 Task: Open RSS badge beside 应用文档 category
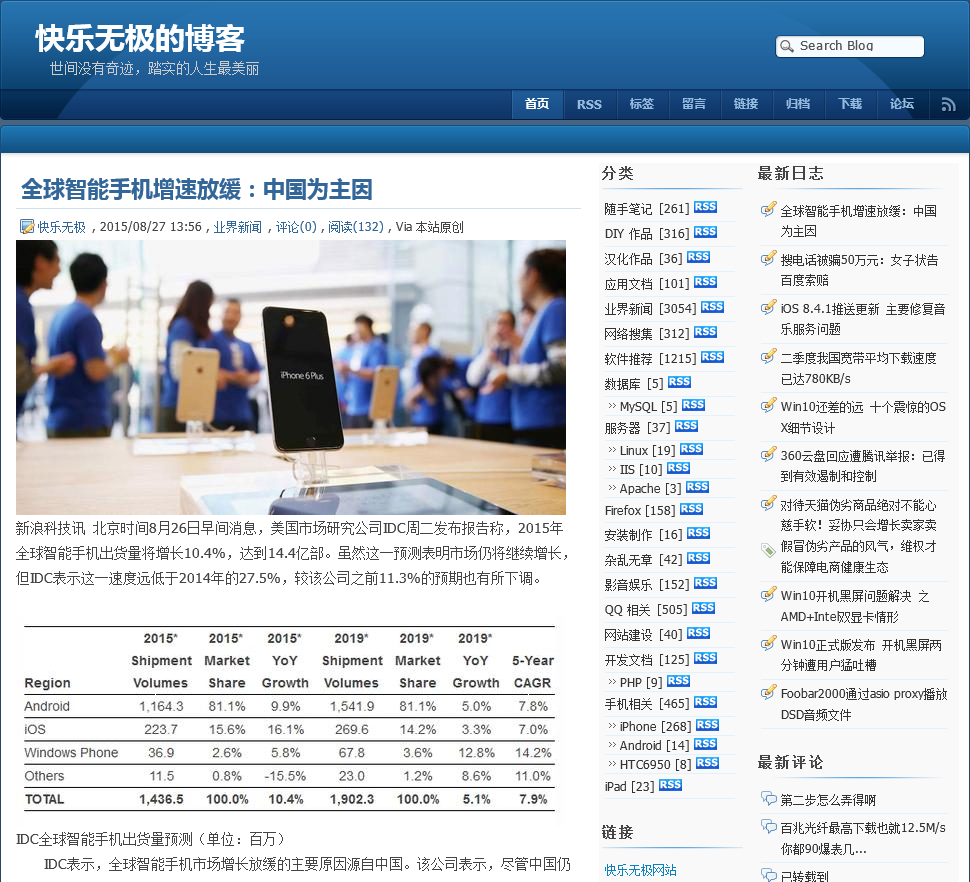point(705,282)
